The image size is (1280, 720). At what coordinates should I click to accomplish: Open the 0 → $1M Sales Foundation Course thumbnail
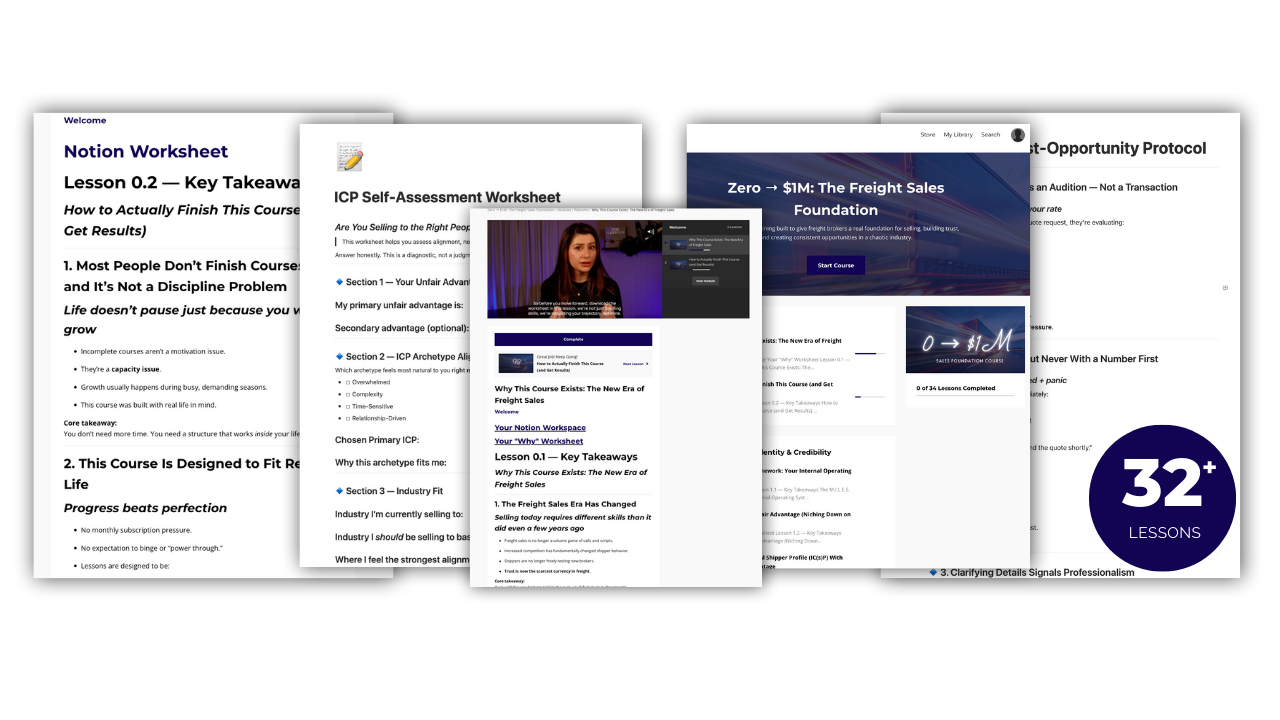point(965,341)
